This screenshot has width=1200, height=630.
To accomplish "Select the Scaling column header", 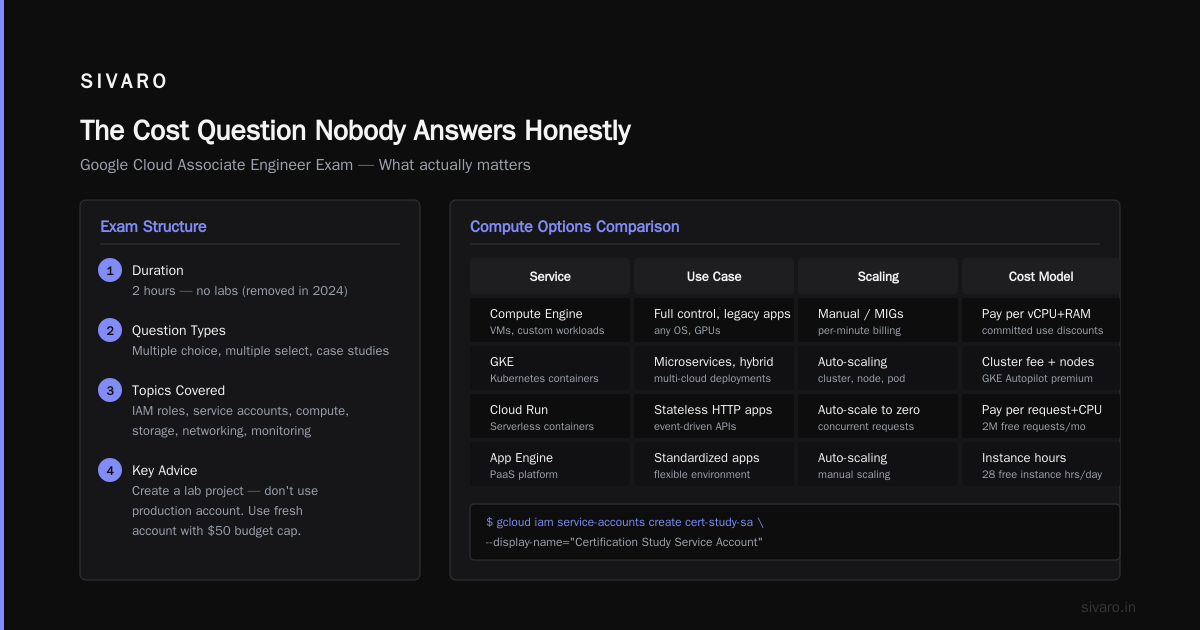I will [878, 276].
